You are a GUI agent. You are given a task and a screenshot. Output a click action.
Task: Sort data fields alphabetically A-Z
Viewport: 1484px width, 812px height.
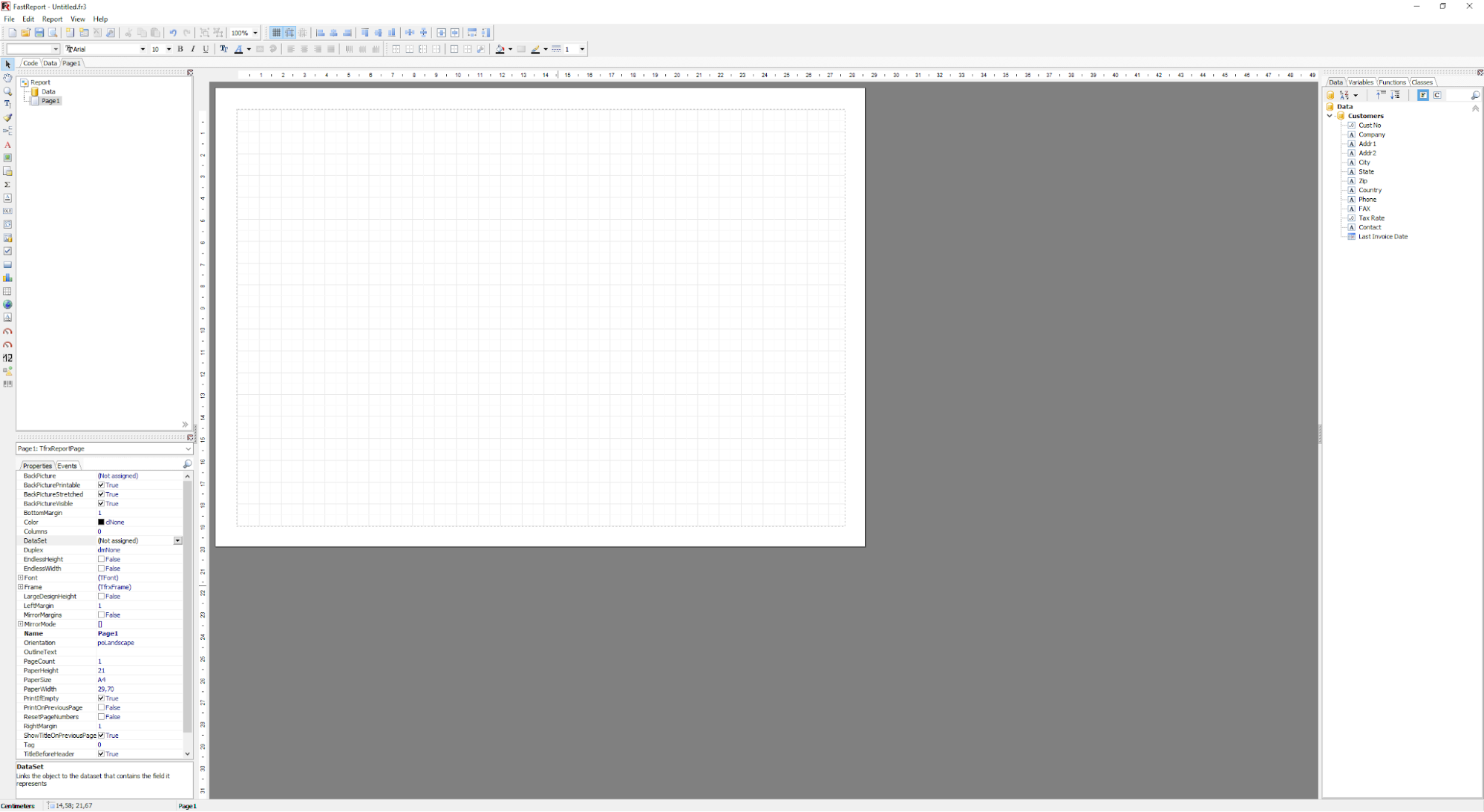click(1344, 95)
